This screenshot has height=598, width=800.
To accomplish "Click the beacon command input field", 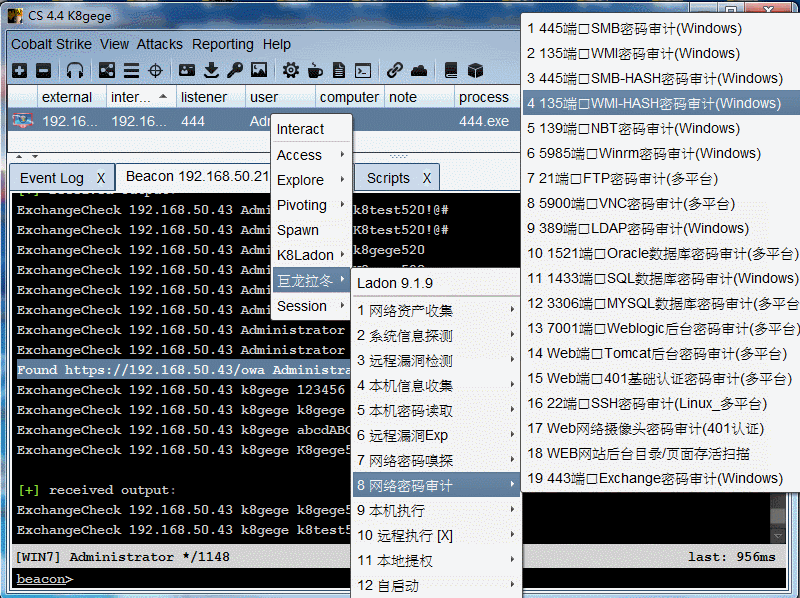I will pyautogui.click(x=400, y=579).
